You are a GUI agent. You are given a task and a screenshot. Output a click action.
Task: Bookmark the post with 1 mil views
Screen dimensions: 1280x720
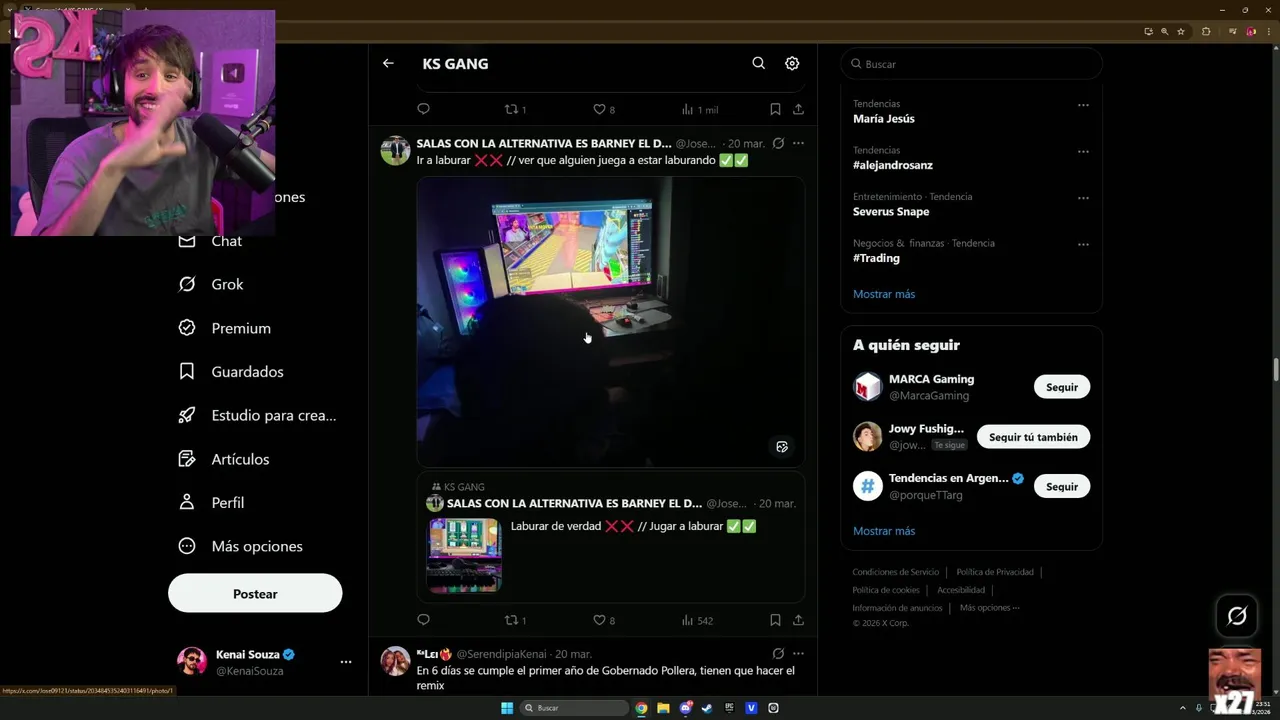click(775, 109)
